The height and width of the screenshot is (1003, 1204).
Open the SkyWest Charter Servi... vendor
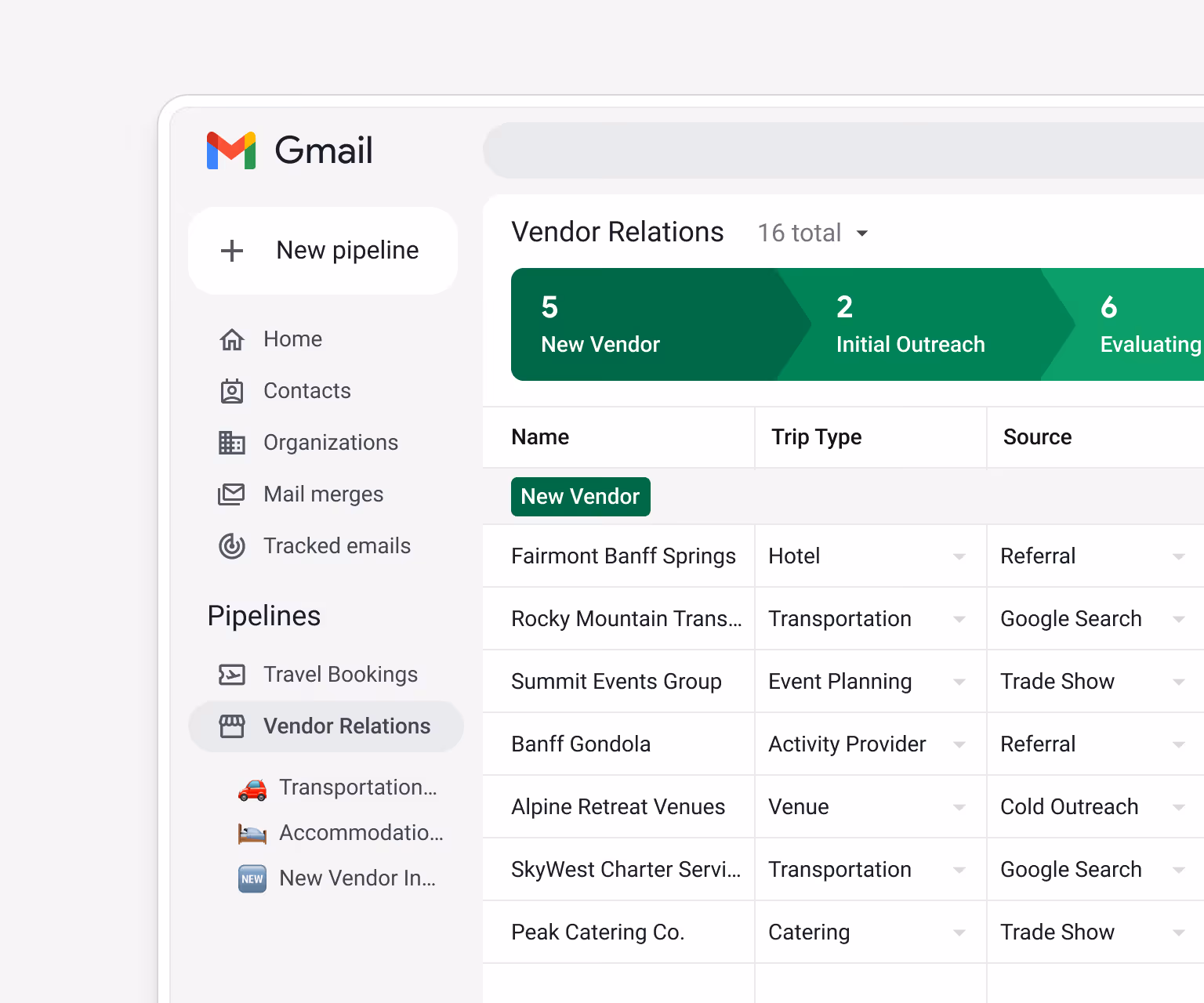tap(626, 870)
